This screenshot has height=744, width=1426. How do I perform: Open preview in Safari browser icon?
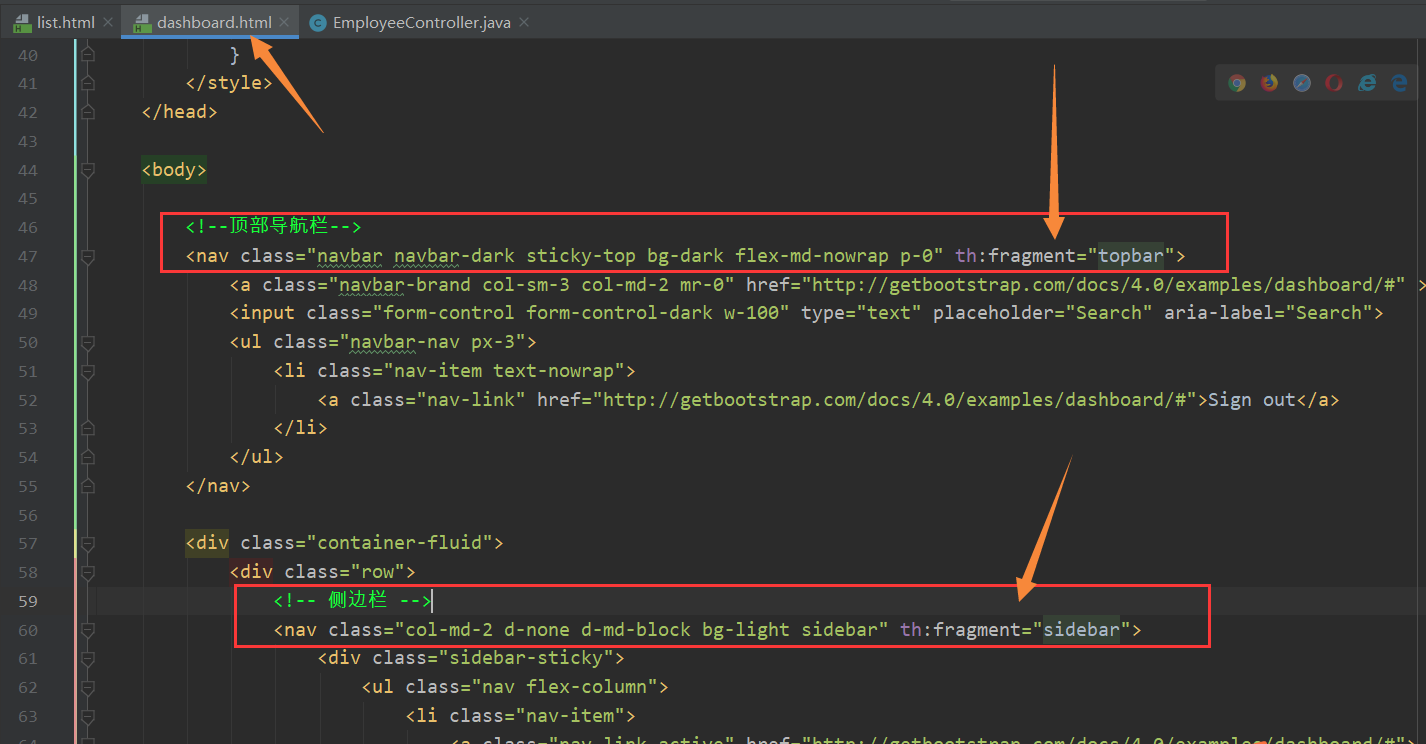[x=1301, y=83]
